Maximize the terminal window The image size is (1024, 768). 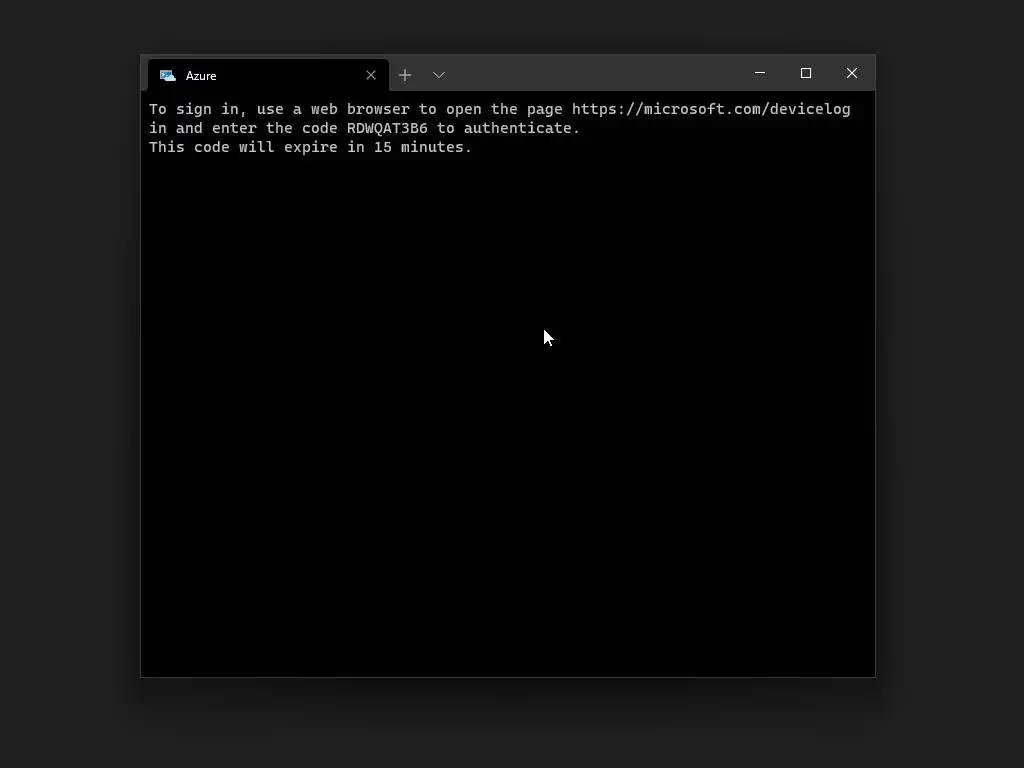(806, 73)
